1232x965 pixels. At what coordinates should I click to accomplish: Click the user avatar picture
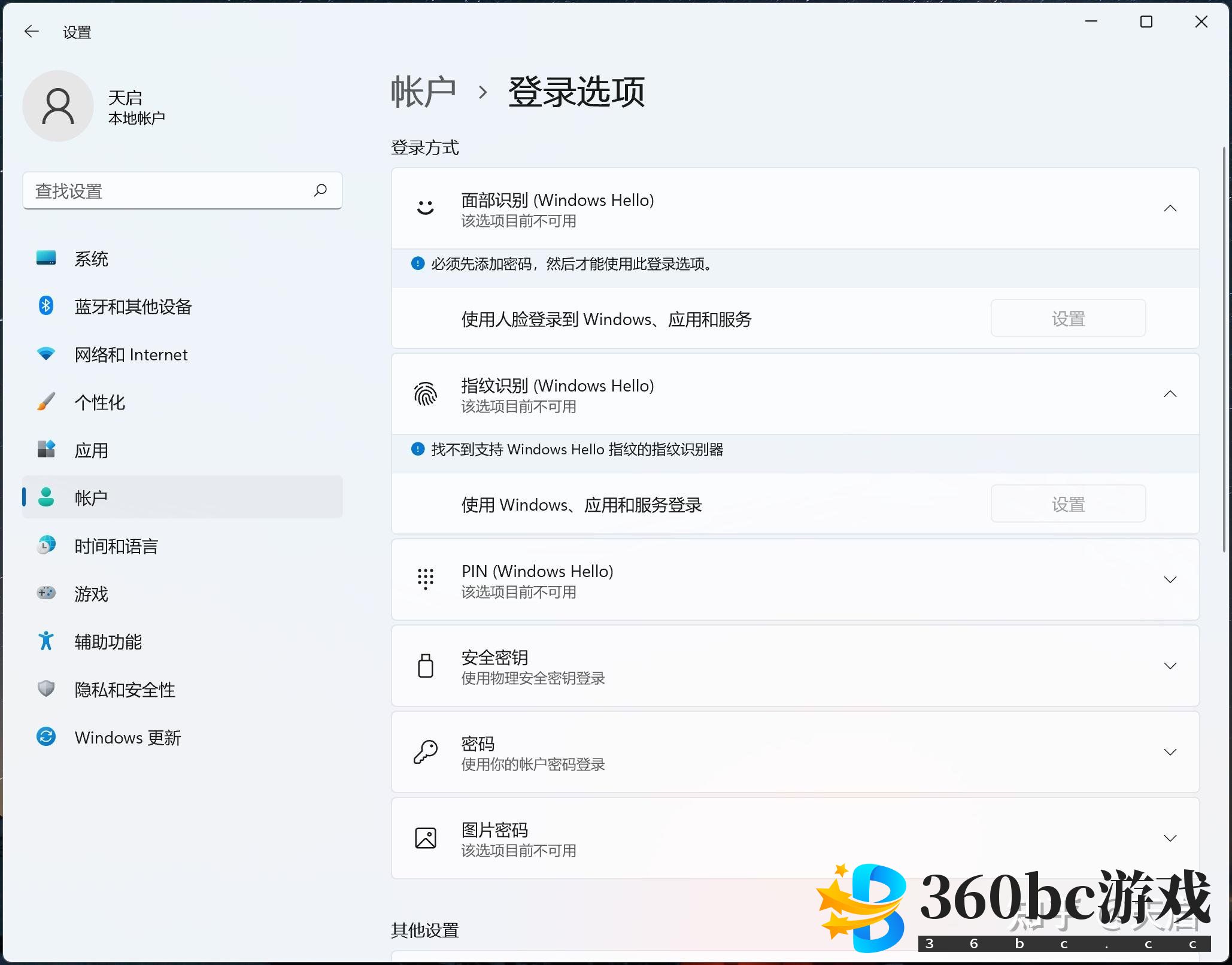tap(58, 106)
